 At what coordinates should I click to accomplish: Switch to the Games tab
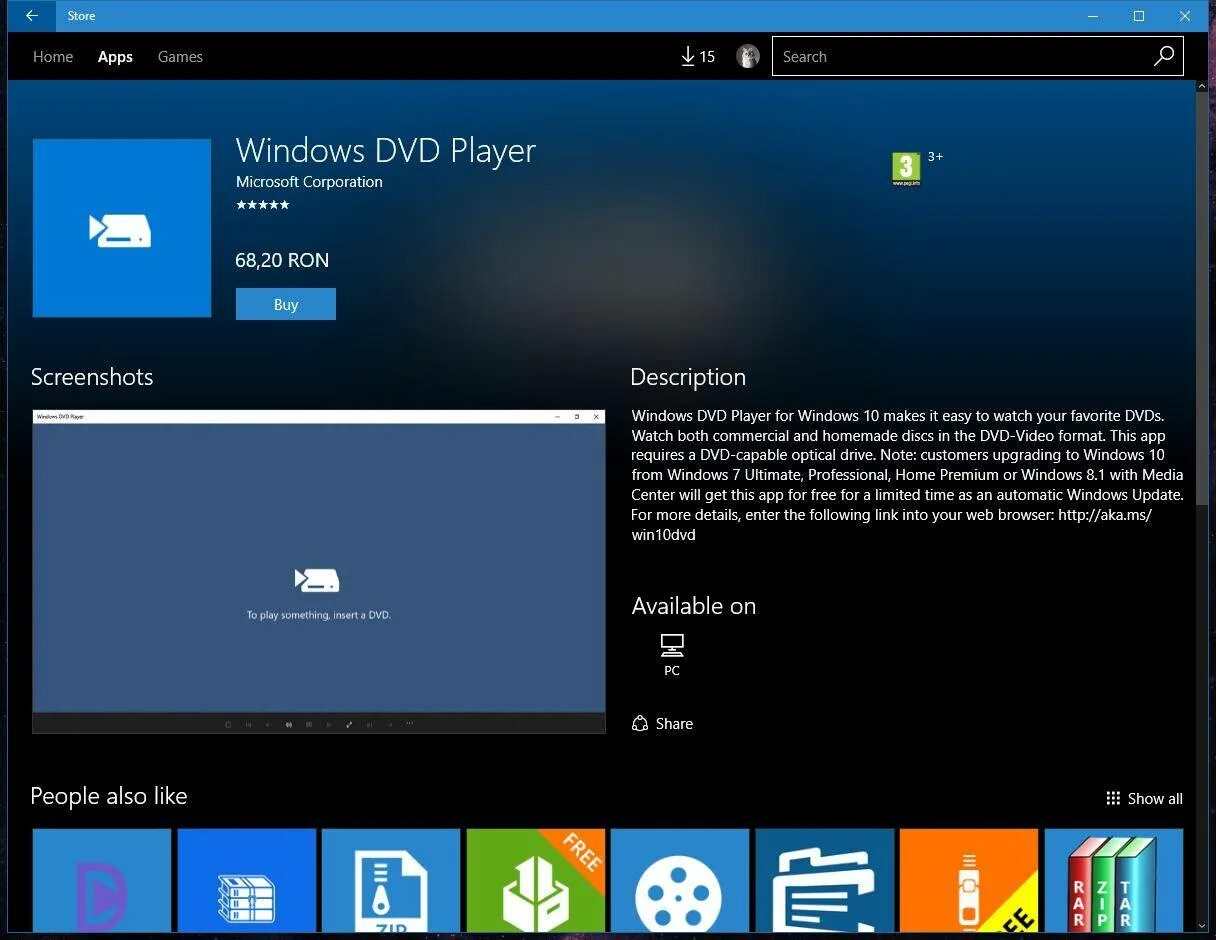180,57
